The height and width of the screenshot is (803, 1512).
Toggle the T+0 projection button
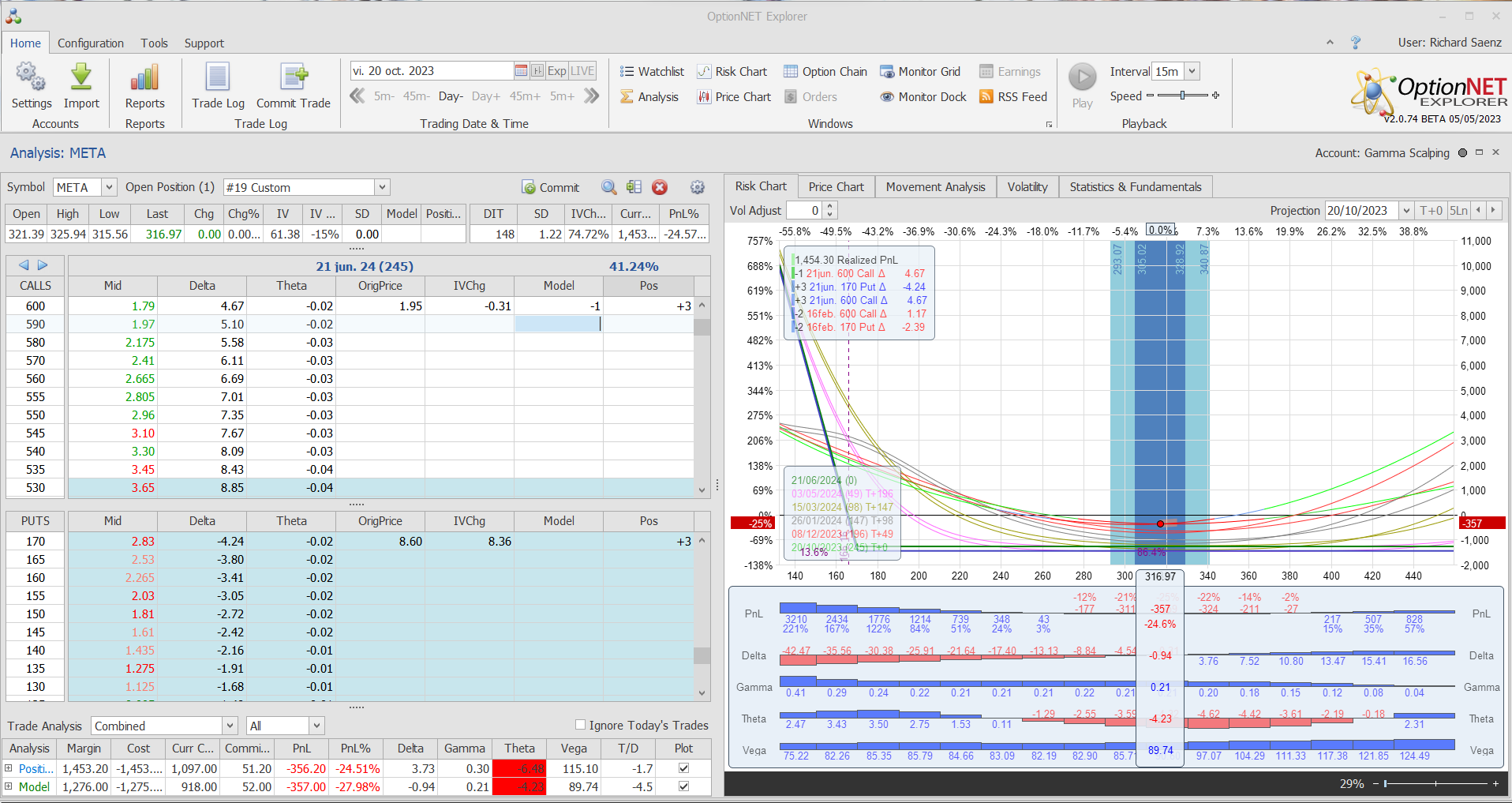pos(1431,211)
